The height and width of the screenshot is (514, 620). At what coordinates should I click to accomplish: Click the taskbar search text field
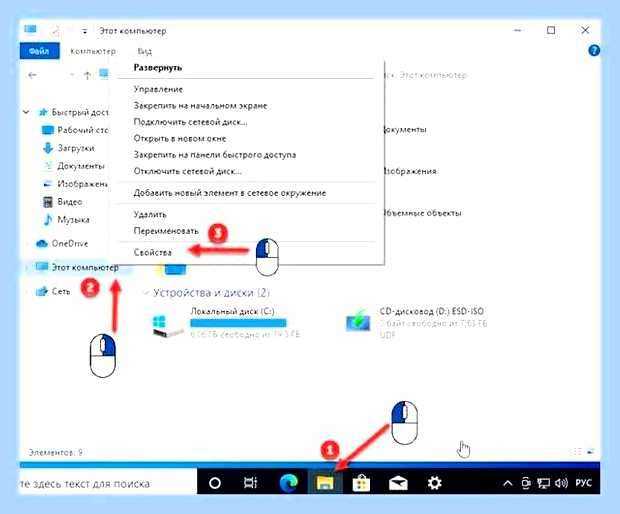[108, 483]
